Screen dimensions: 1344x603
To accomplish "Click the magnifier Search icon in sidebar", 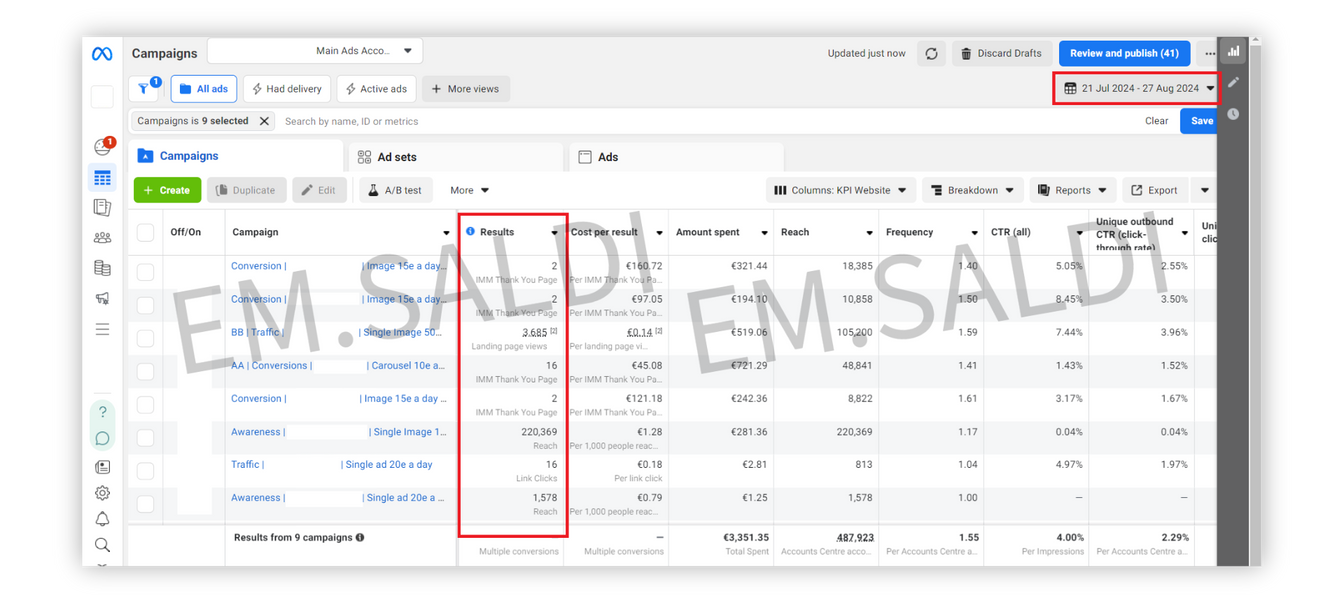I will coord(102,545).
